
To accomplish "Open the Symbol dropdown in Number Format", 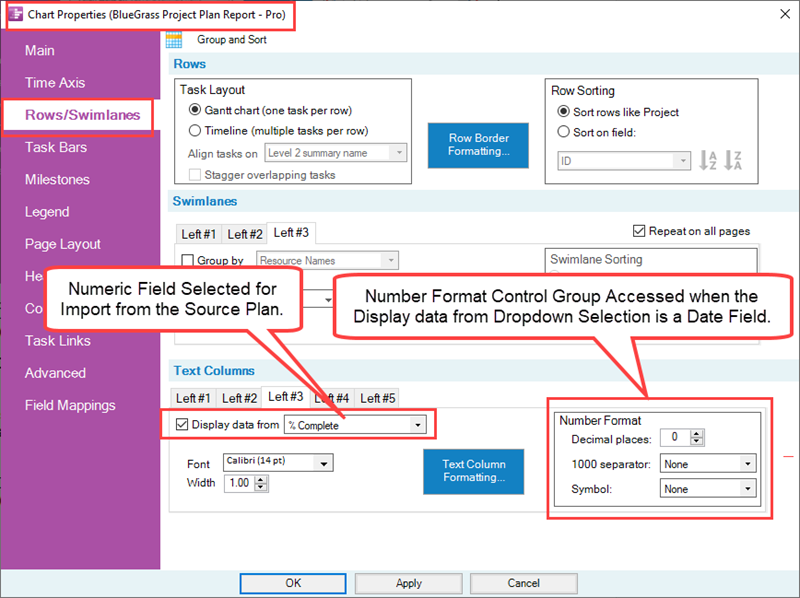I will point(749,489).
